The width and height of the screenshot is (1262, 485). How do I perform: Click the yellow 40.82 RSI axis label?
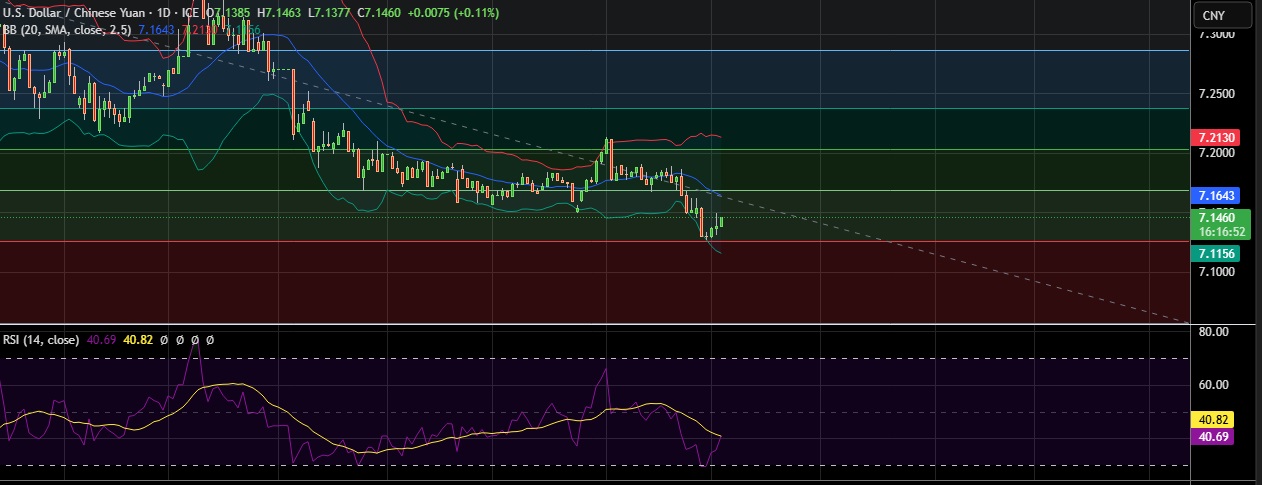(1213, 420)
